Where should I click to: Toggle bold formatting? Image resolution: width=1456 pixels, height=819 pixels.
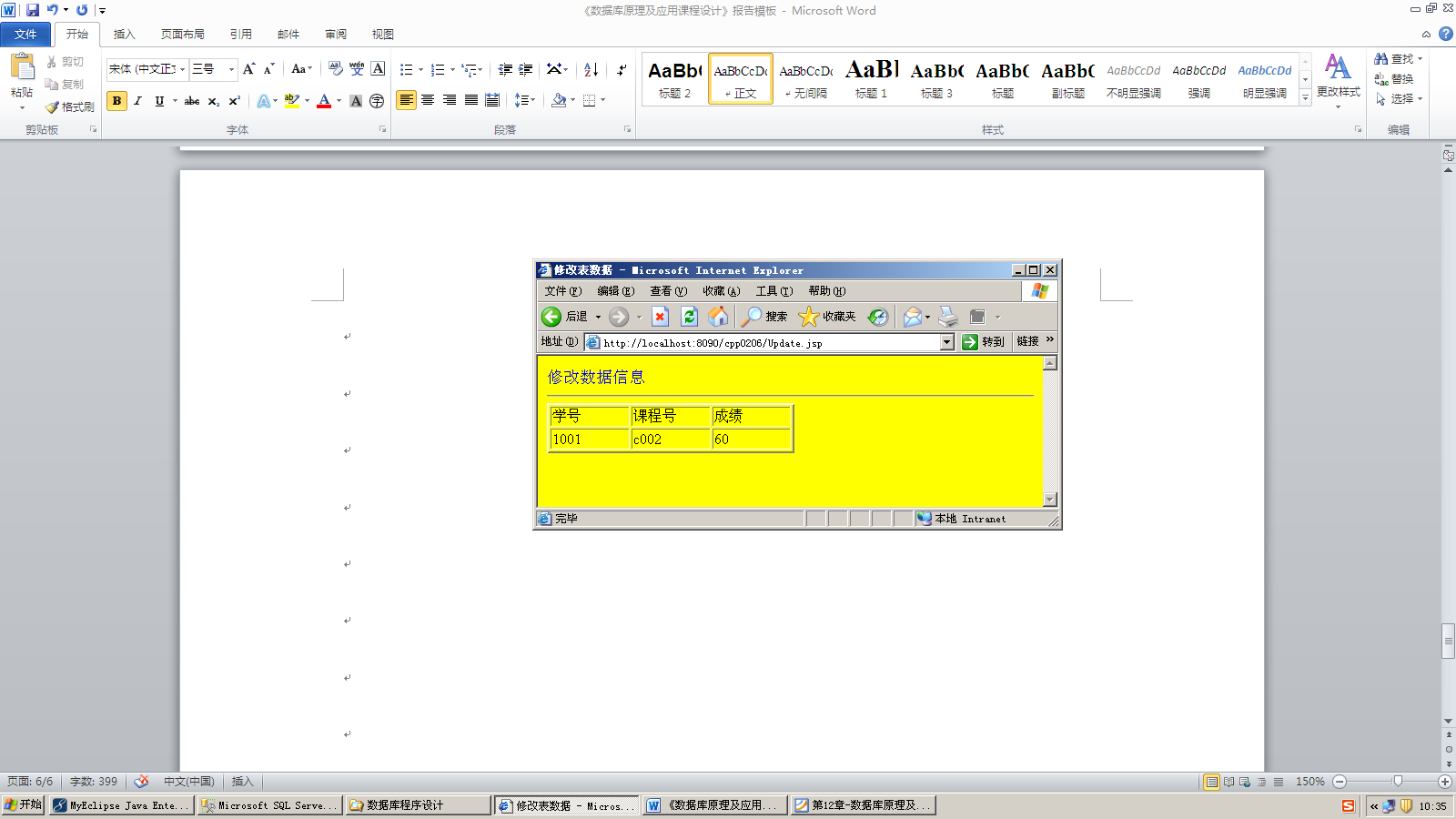pyautogui.click(x=116, y=101)
